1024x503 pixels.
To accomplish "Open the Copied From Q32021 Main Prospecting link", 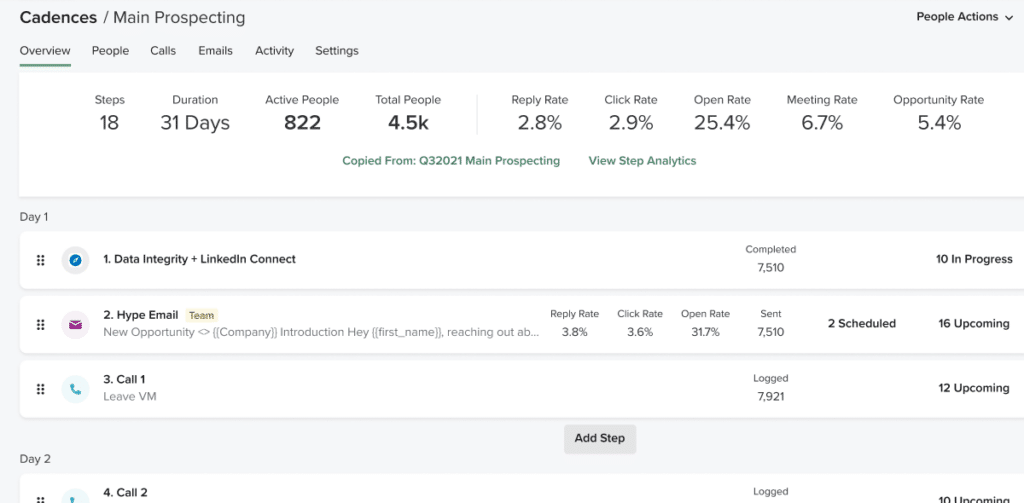I will click(x=451, y=161).
